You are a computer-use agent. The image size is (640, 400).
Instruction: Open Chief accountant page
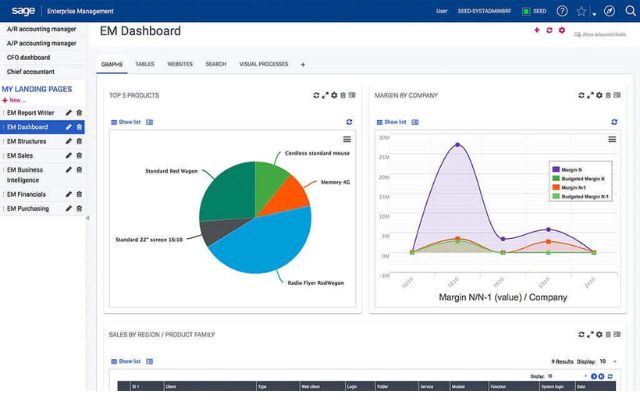[x=31, y=72]
